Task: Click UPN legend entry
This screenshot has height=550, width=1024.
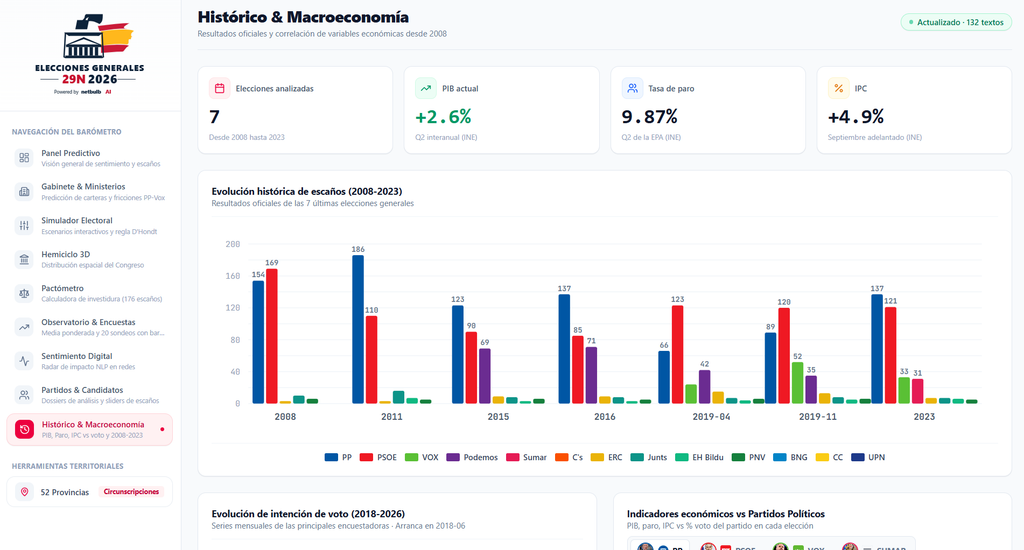Action: 869,457
